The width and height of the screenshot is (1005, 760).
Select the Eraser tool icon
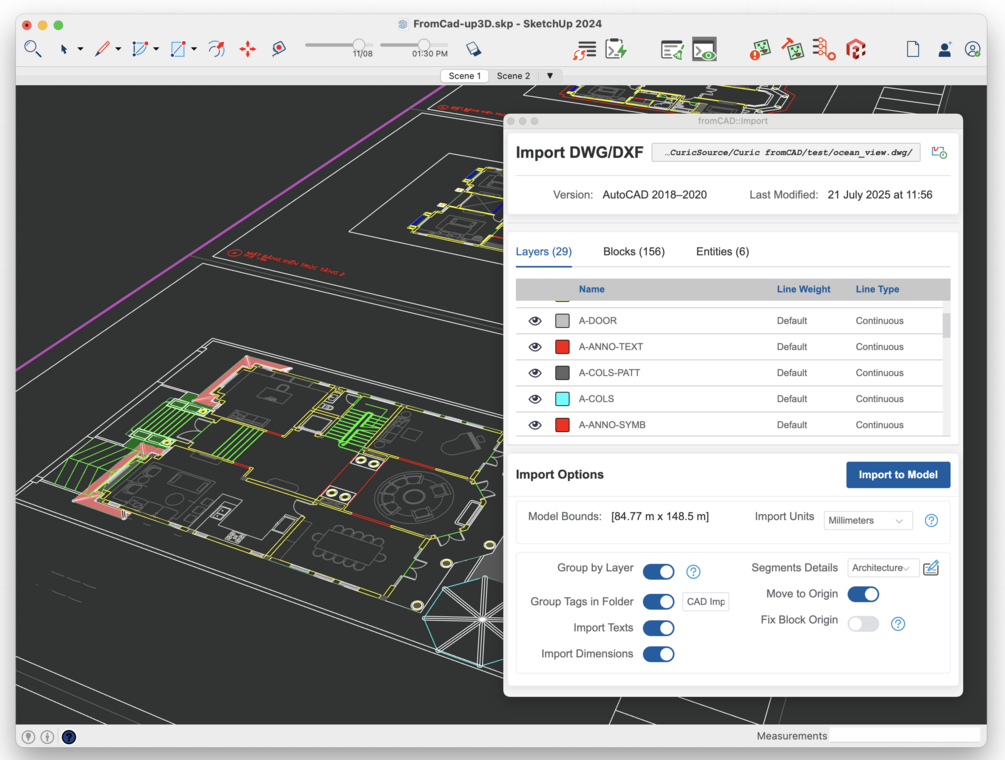point(473,49)
